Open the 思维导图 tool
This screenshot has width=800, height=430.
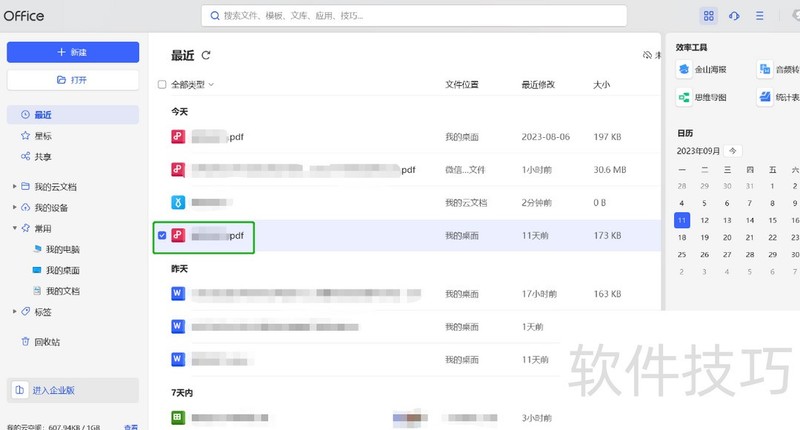[702, 97]
